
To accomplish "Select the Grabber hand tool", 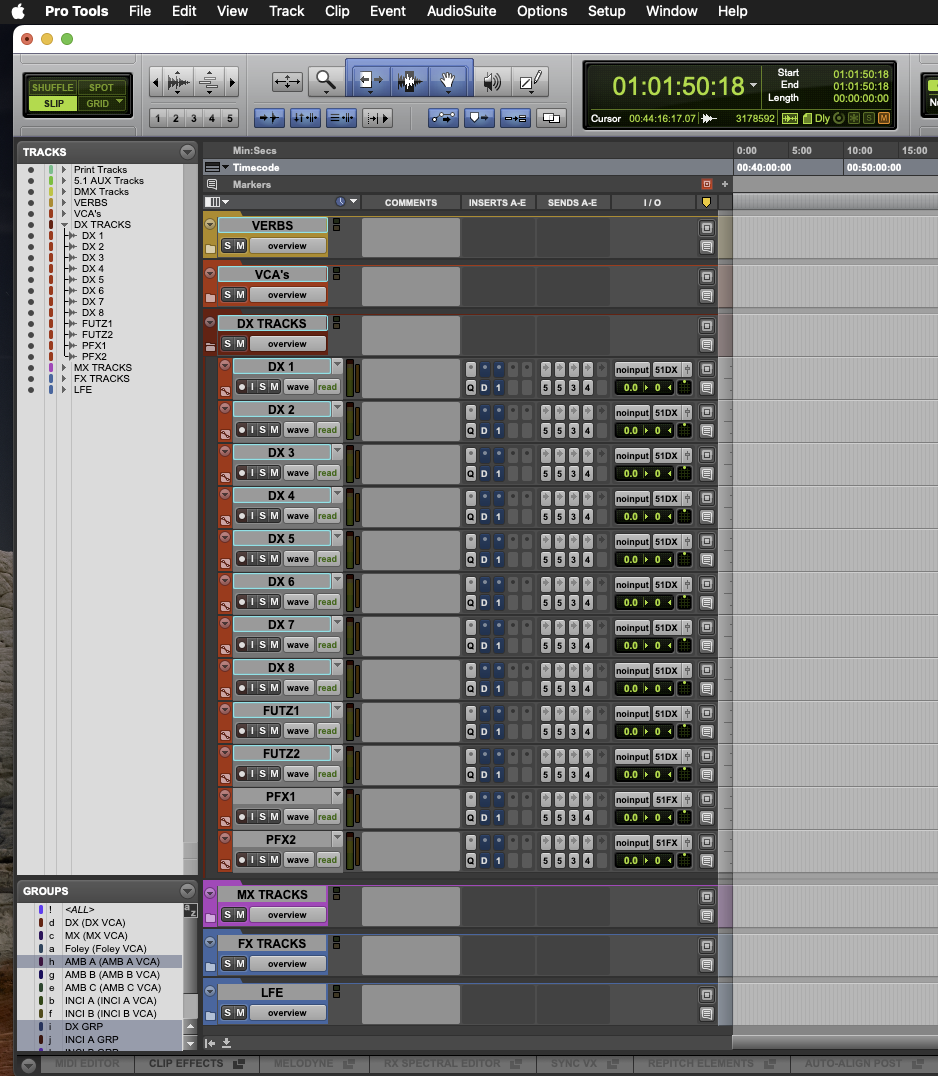I will click(447, 82).
